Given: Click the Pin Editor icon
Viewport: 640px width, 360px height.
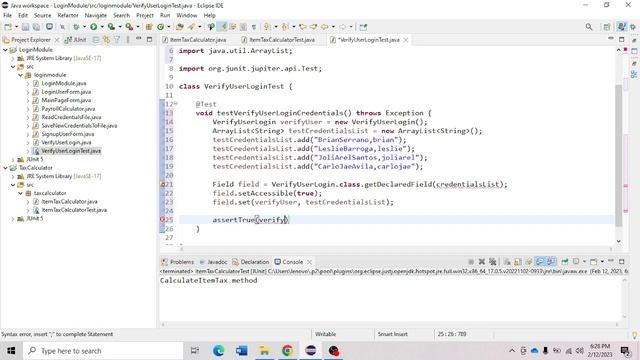Looking at the screenshot, I should (x=363, y=27).
